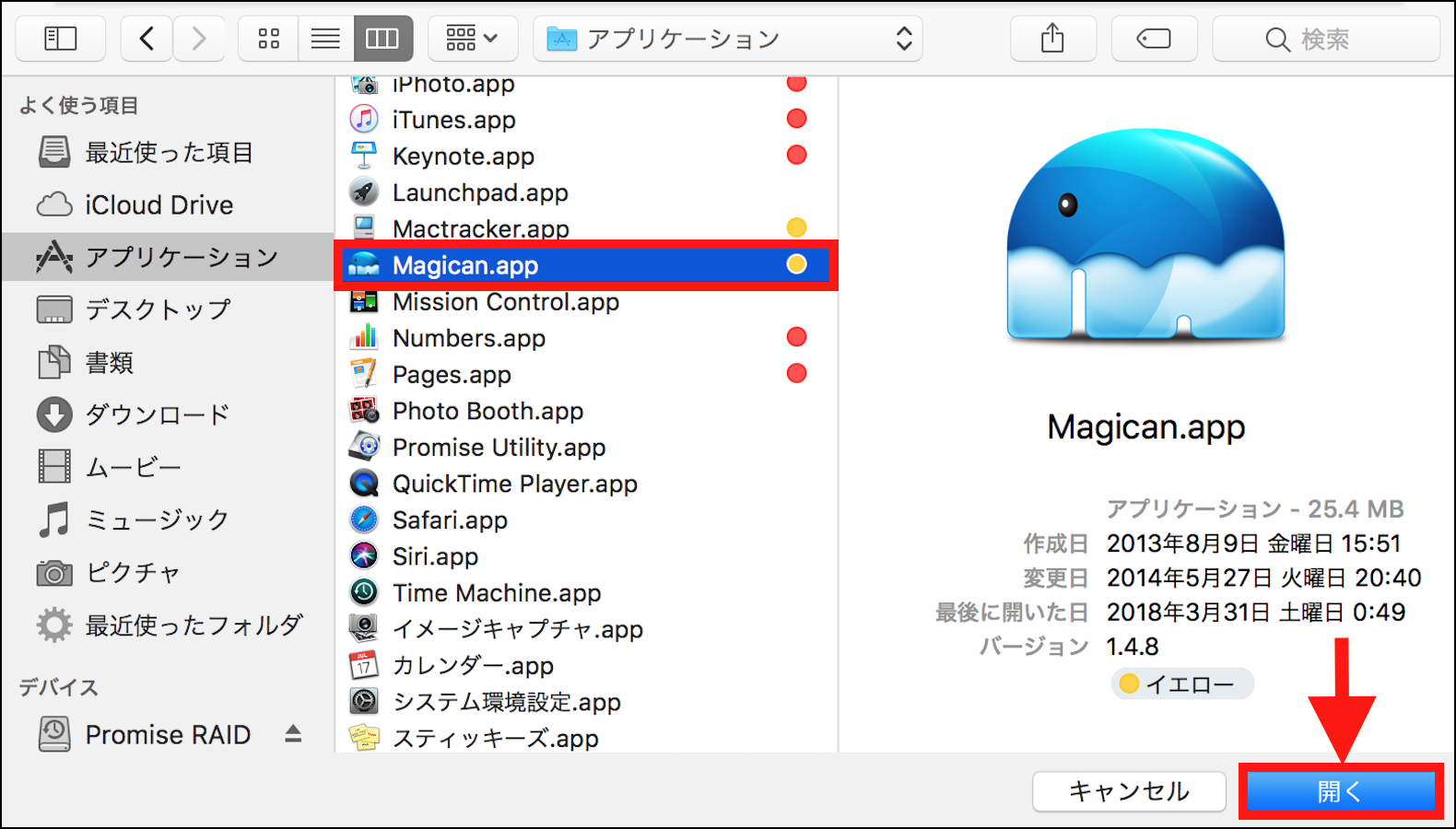This screenshot has height=829, width=1456.
Task: Switch to icon grid view
Action: click(x=268, y=39)
